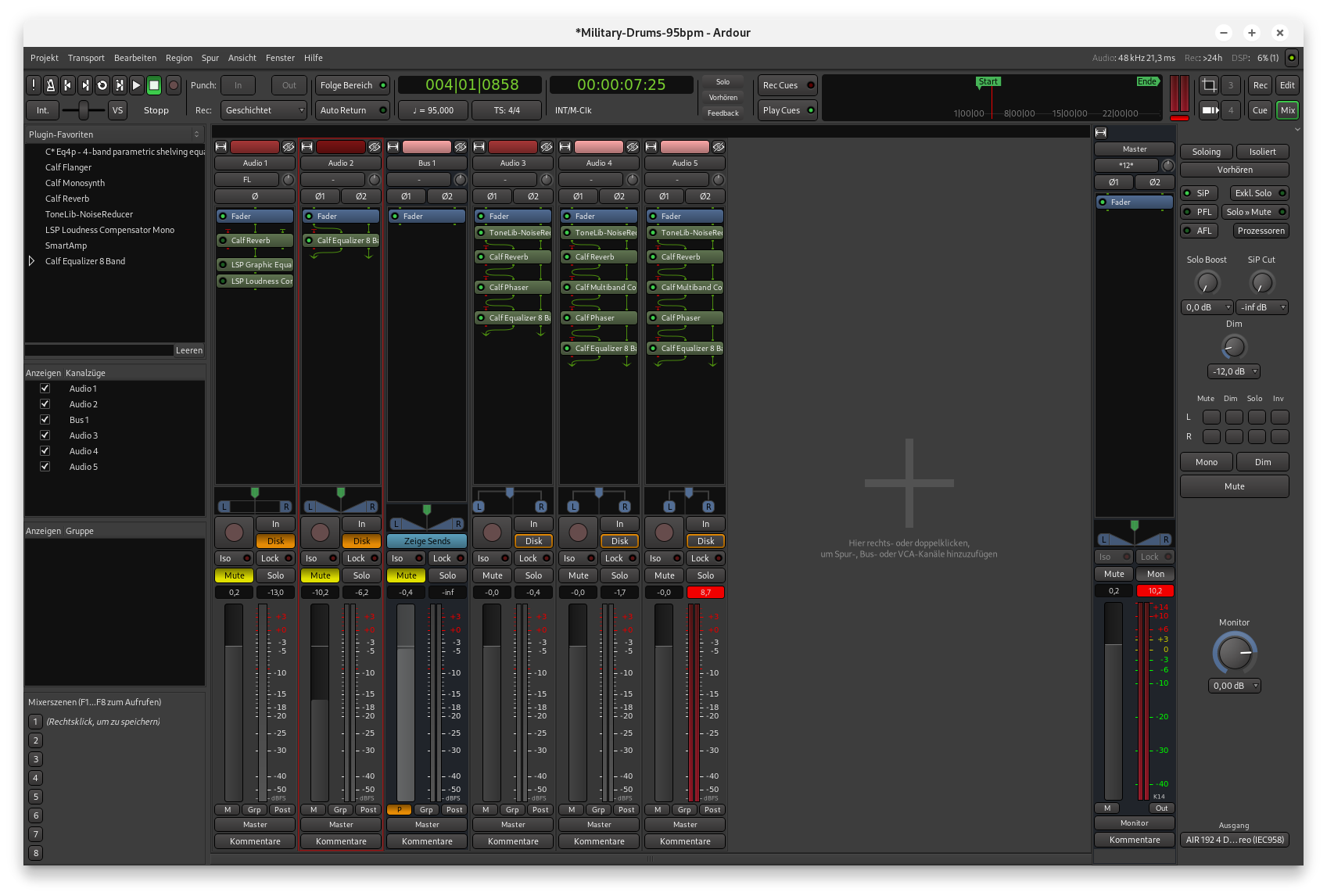Viewport: 1327px width, 896px height.
Task: Start playback with the play icon
Action: click(x=137, y=85)
